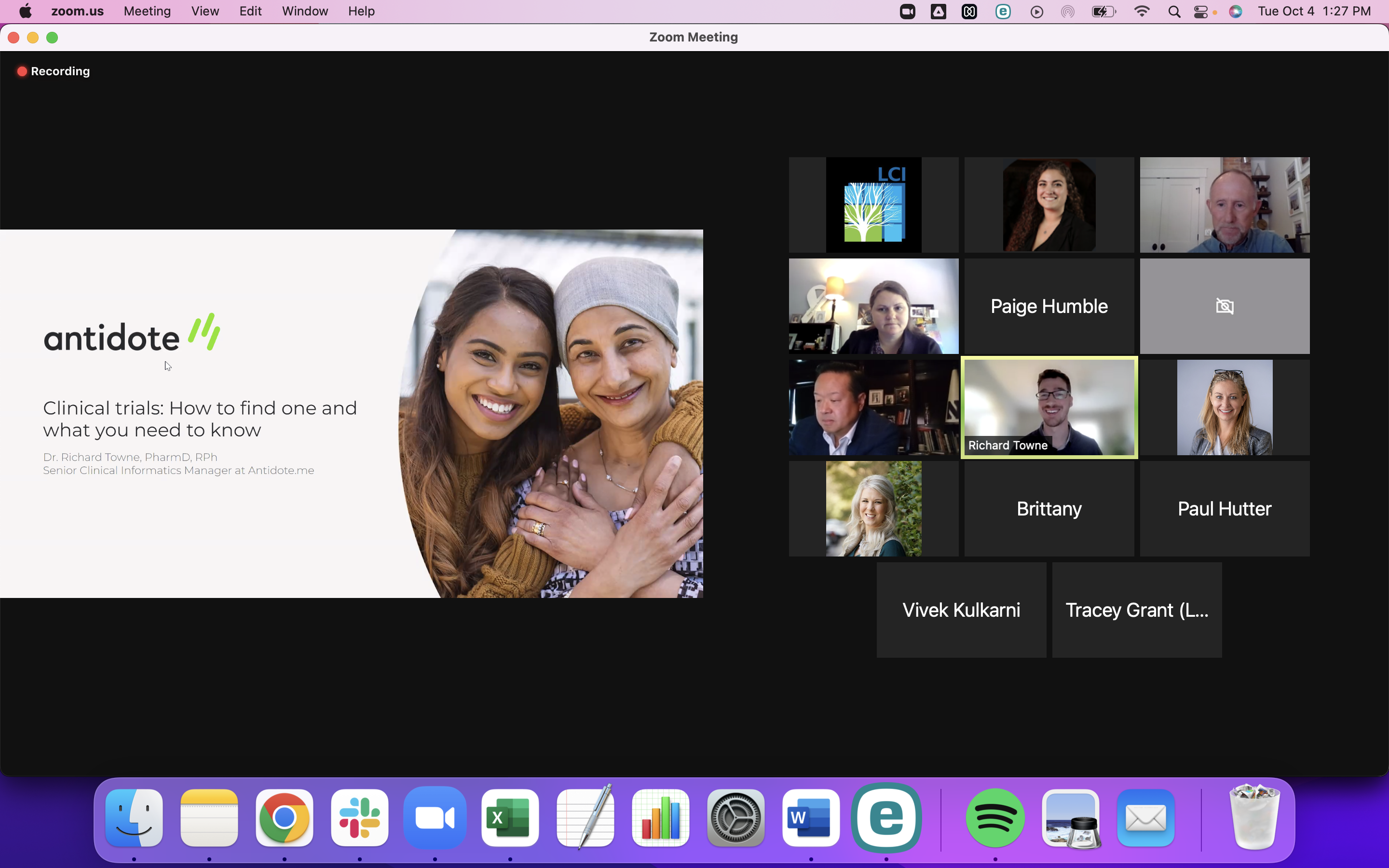Open Wi-Fi menu in menu bar
The height and width of the screenshot is (868, 1389).
(1142, 12)
